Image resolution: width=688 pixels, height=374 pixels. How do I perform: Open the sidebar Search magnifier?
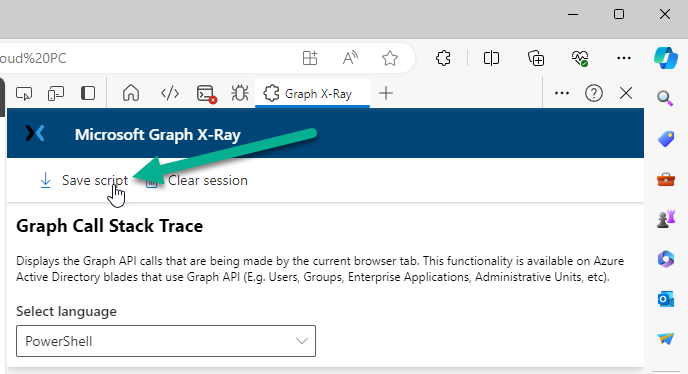pos(665,98)
